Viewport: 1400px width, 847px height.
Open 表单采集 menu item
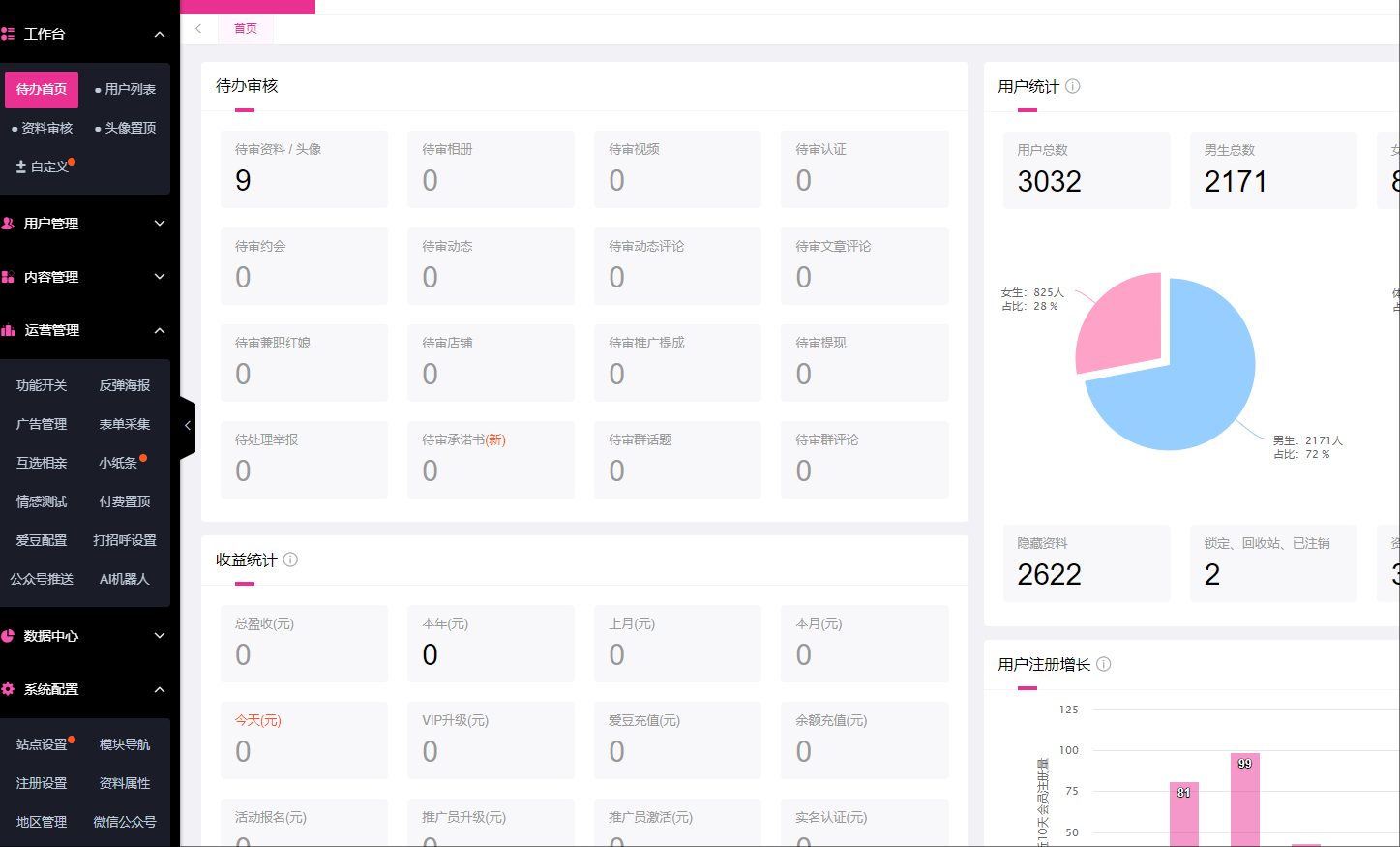click(125, 424)
